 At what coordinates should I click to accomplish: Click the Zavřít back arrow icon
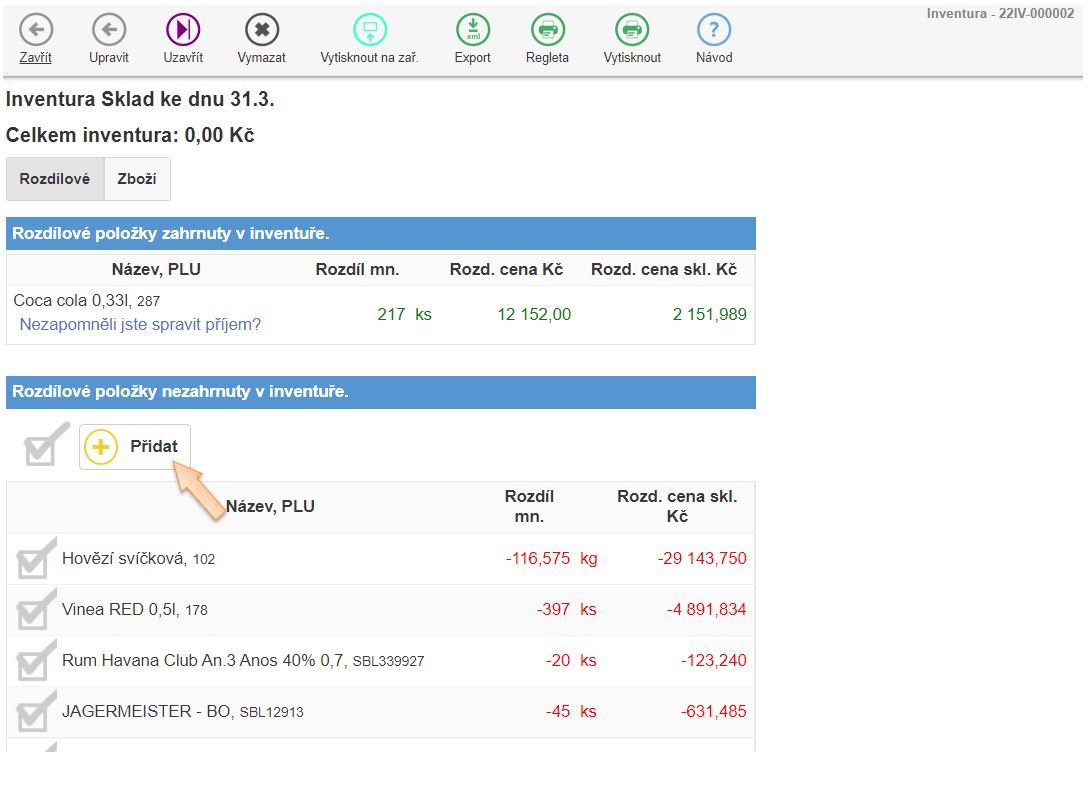36,30
